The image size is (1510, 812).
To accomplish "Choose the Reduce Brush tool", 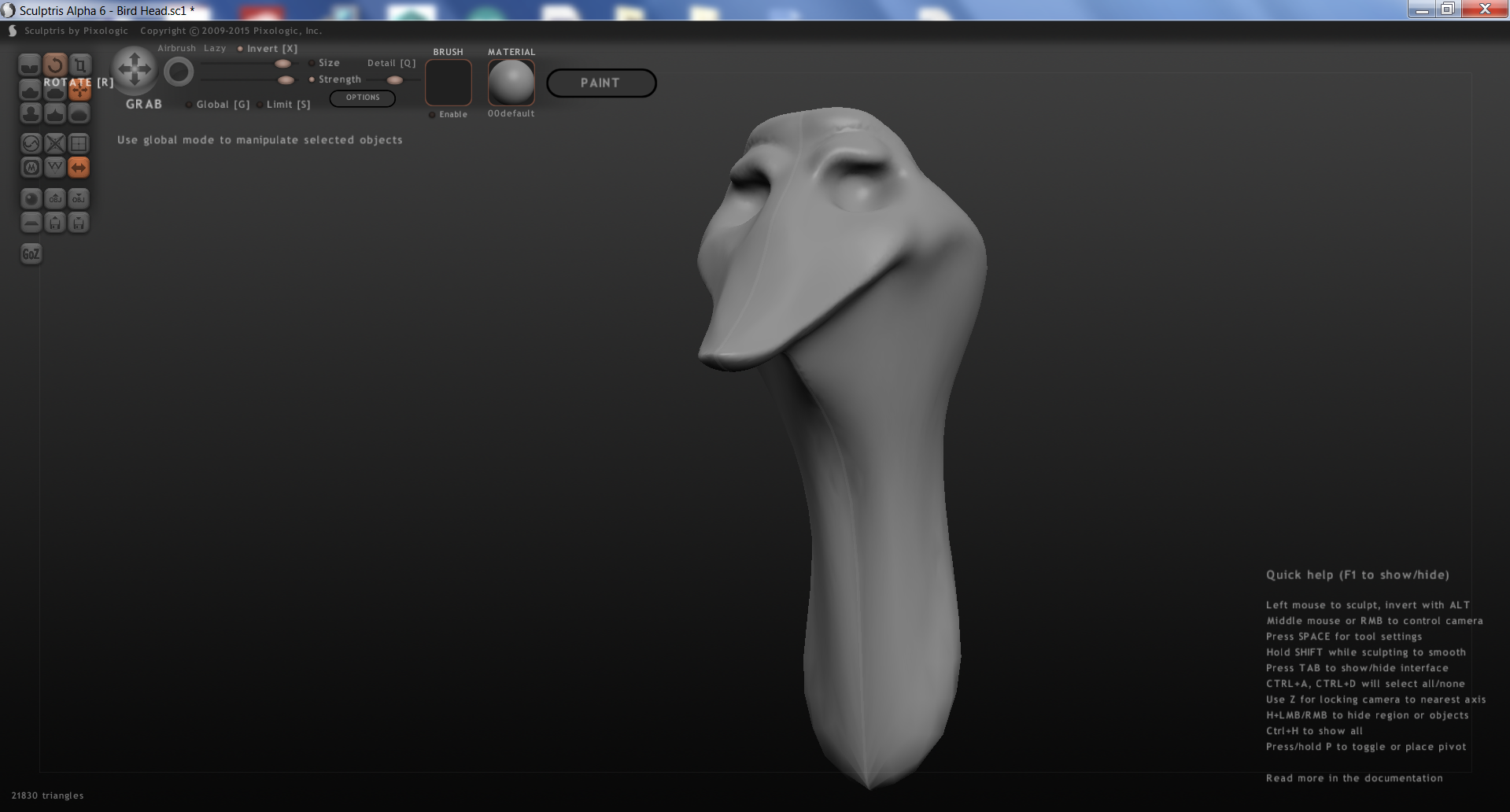I will tap(31, 143).
